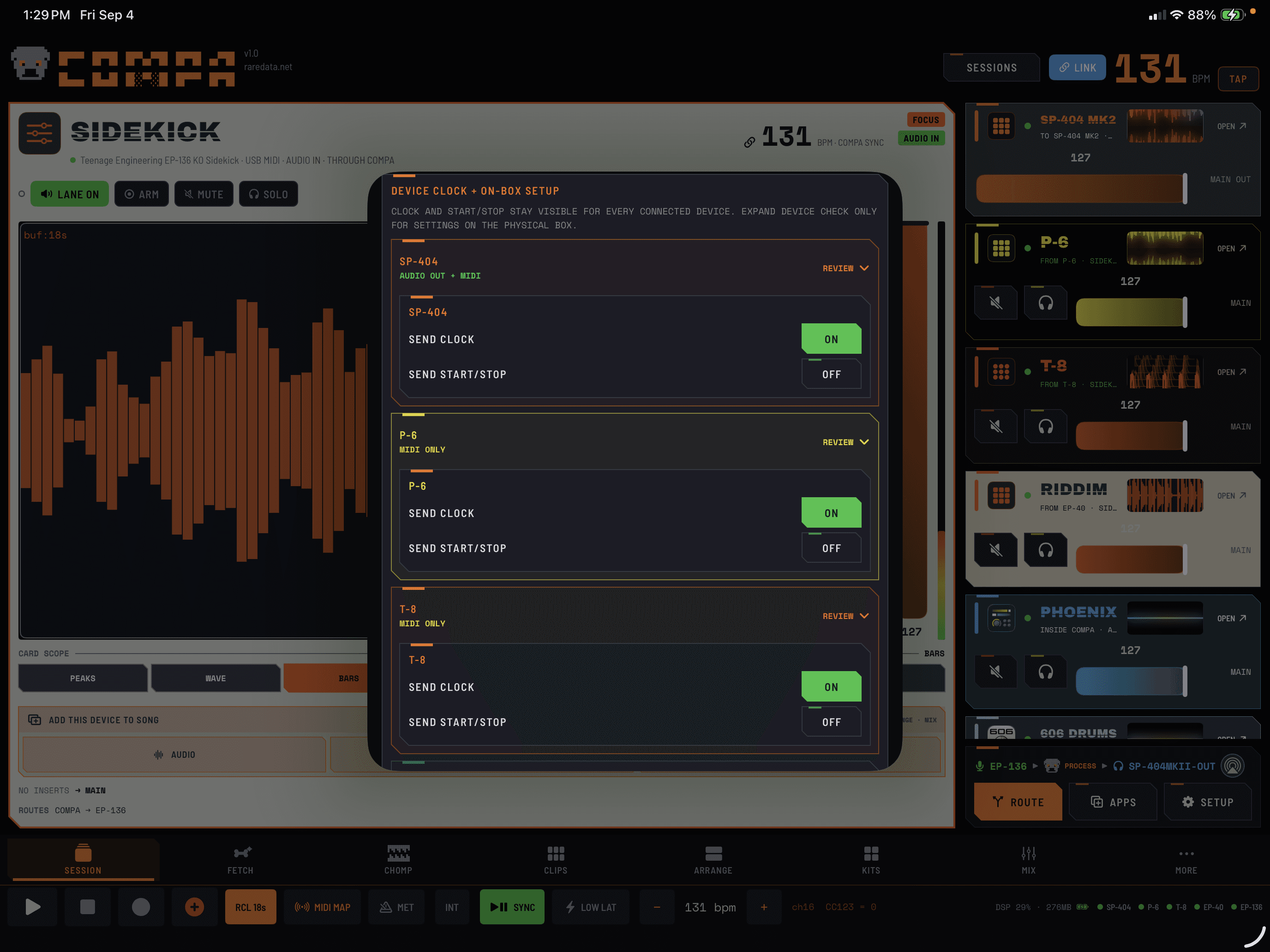
Task: Switch to the FETCH tab
Action: tap(240, 860)
